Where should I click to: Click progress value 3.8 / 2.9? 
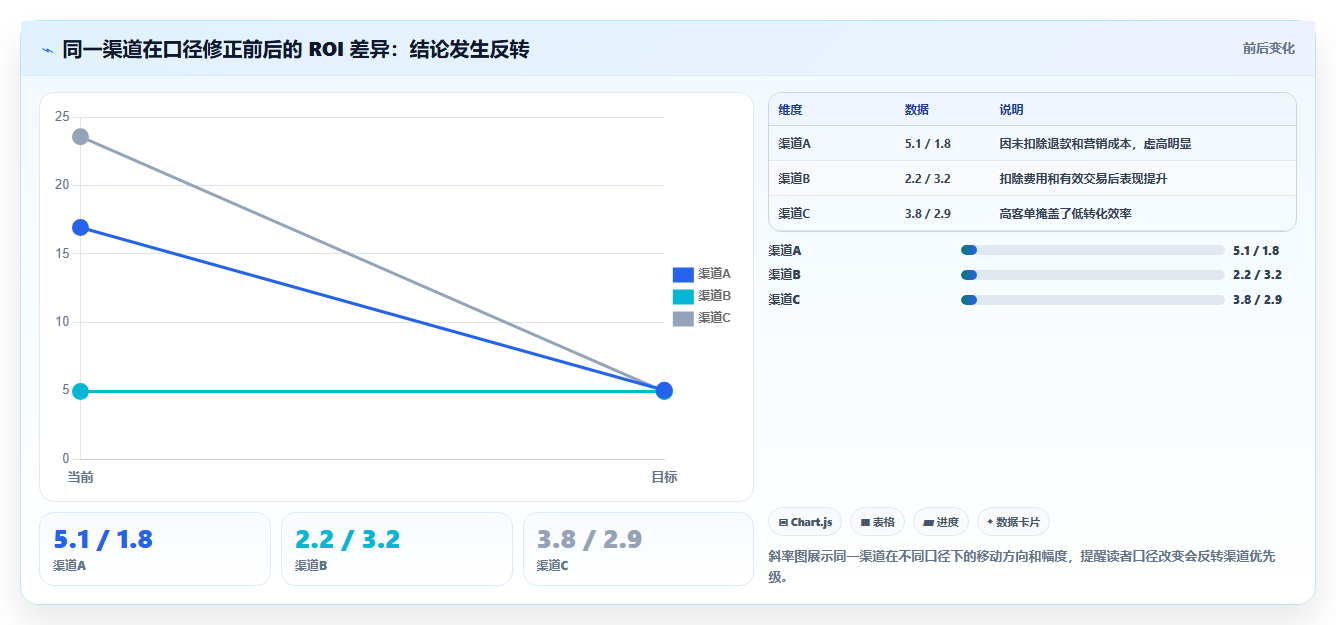[1257, 299]
